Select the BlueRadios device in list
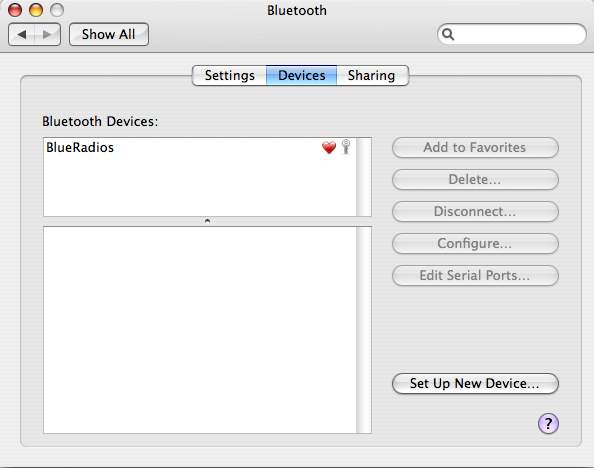The image size is (594, 468). [200, 147]
